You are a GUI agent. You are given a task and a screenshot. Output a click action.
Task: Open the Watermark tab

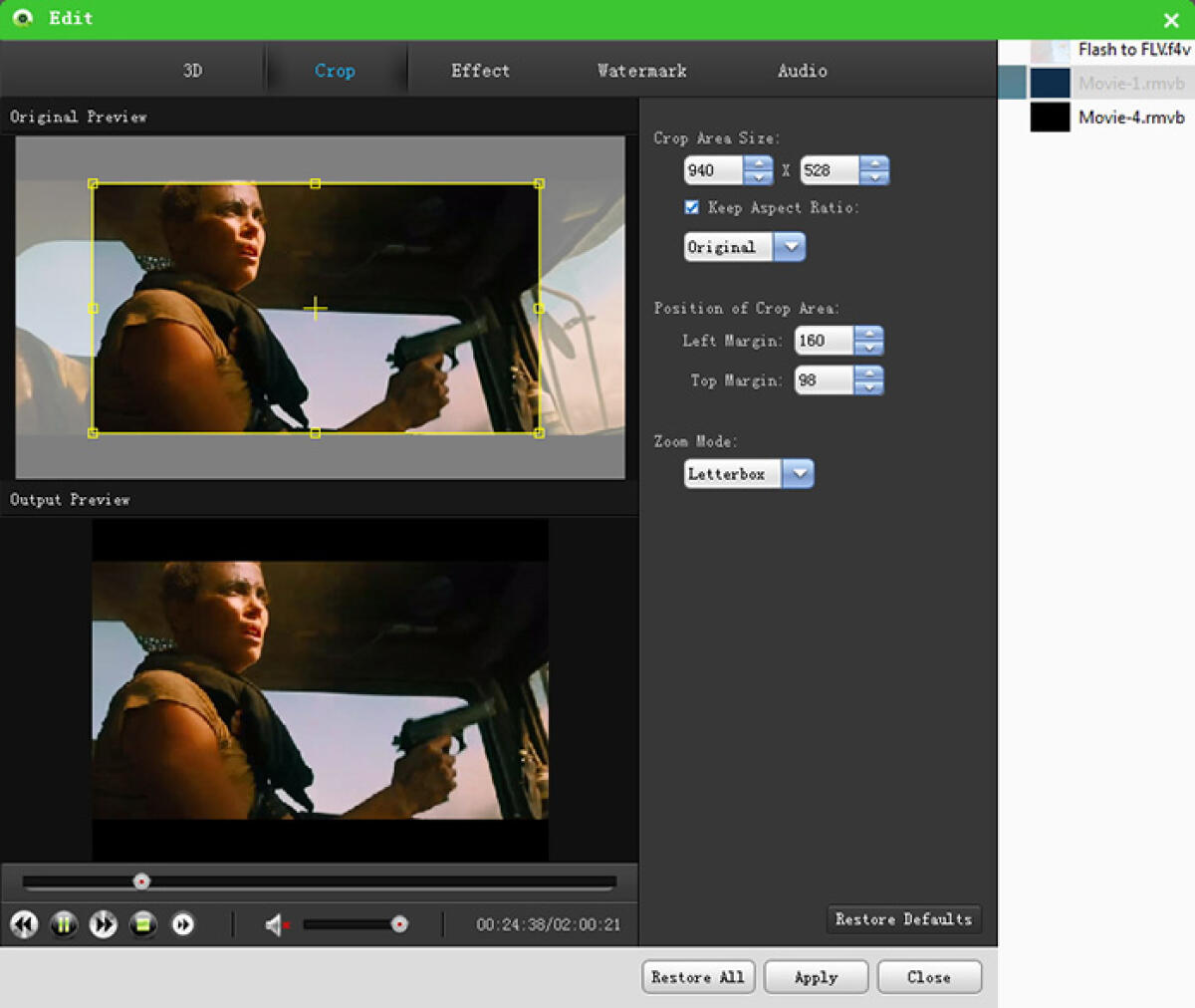[641, 70]
